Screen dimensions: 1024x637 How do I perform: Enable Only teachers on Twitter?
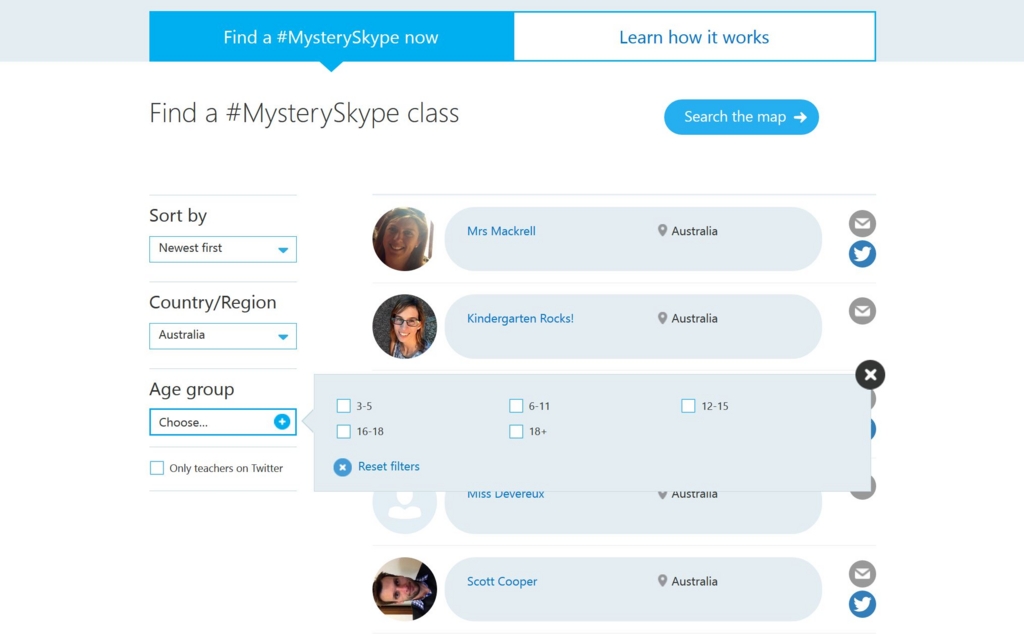pyautogui.click(x=157, y=468)
